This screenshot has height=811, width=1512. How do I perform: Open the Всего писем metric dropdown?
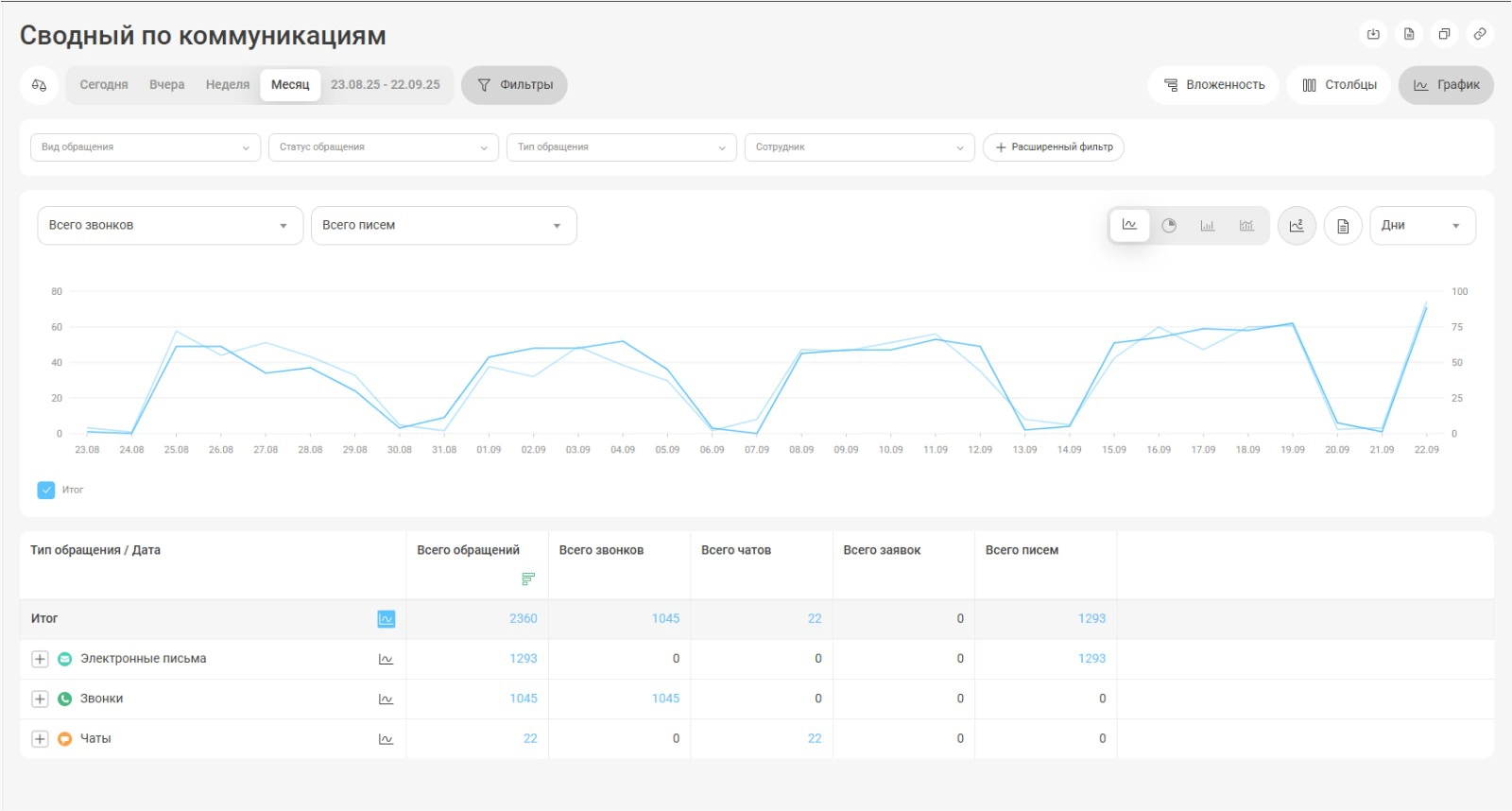click(444, 226)
